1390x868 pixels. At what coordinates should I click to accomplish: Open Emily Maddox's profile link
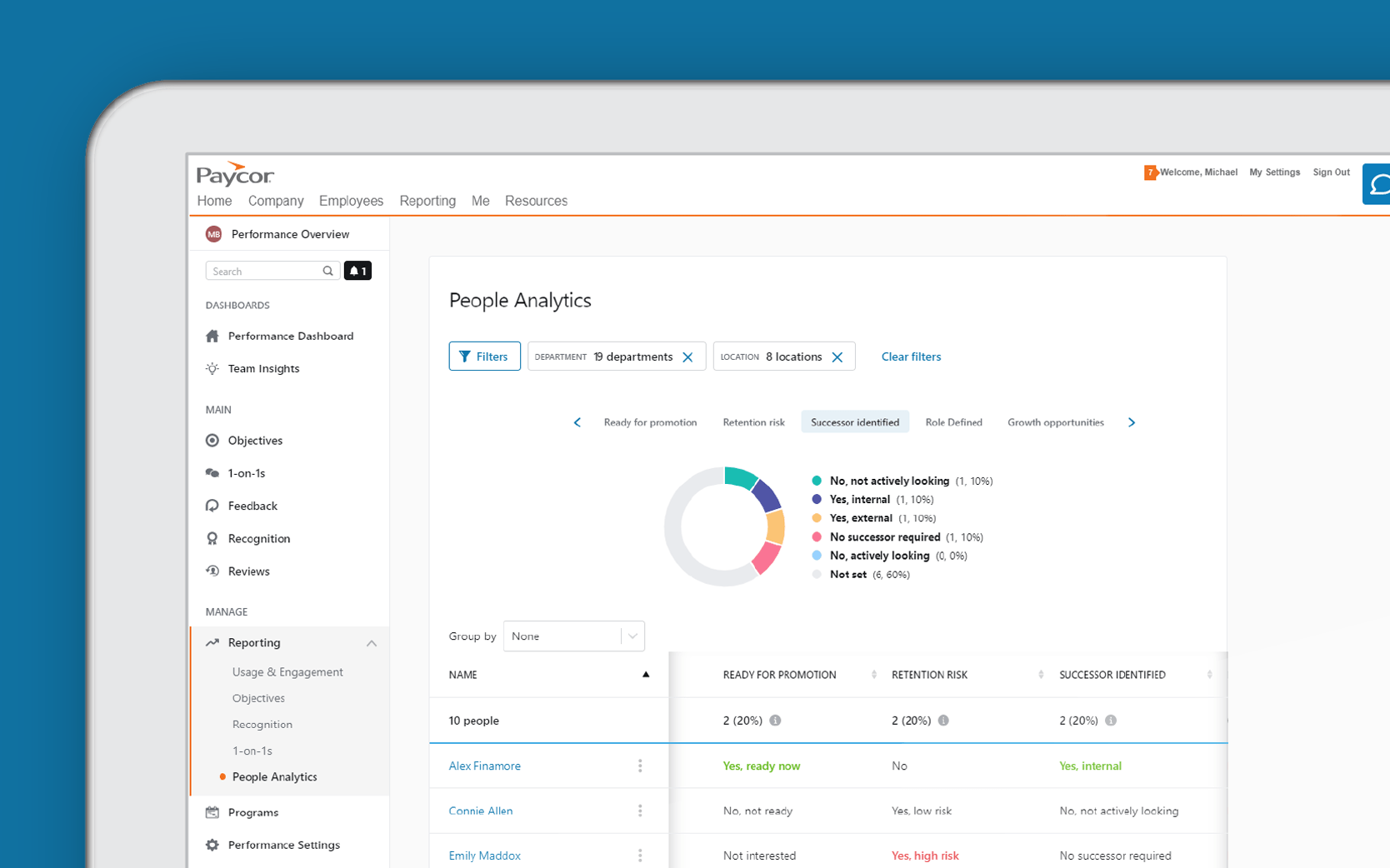pos(484,856)
